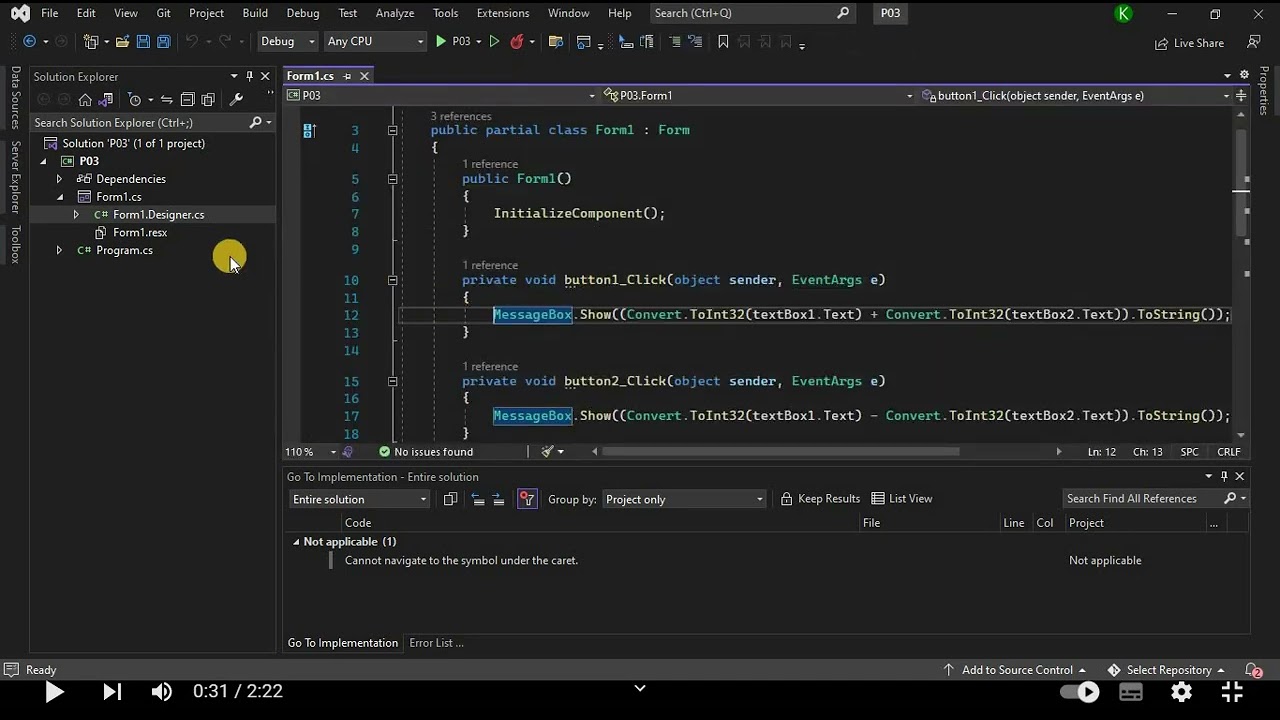Click Add to Source Control button
Image resolution: width=1280 pixels, height=720 pixels.
[x=1015, y=670]
